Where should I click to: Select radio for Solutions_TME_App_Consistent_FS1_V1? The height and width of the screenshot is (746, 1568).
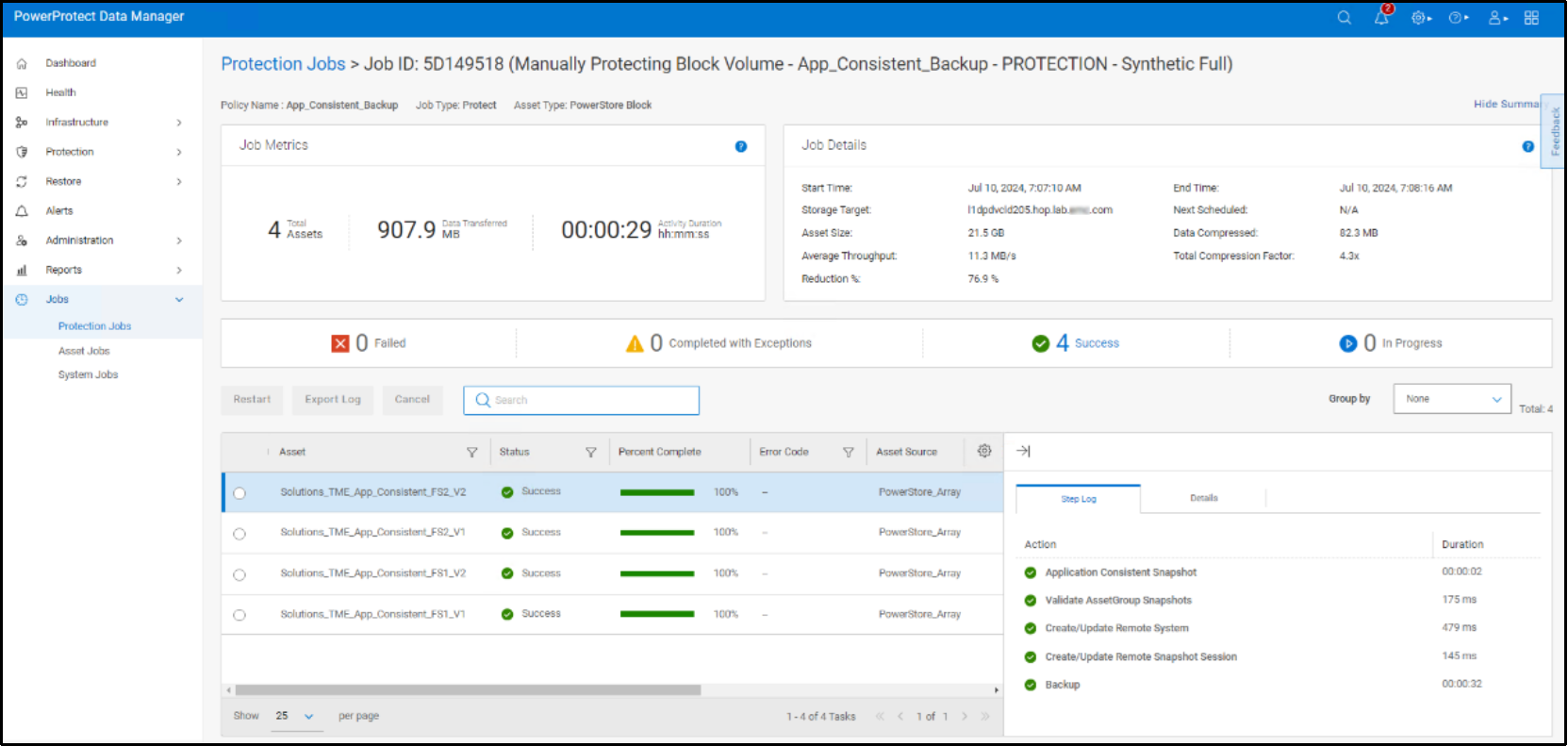(239, 615)
